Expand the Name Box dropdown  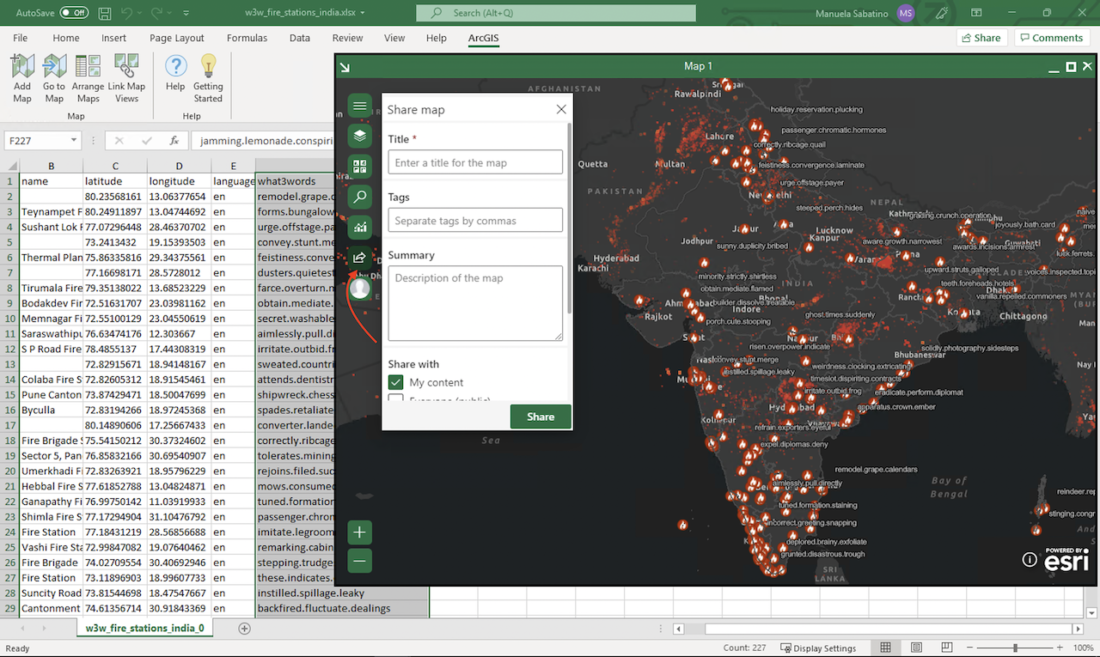[74, 140]
